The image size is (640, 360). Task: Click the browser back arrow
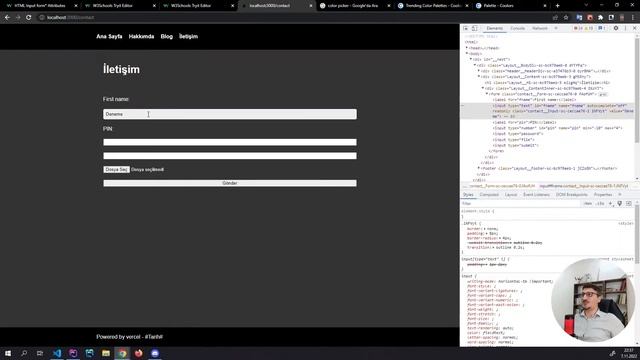tap(7, 18)
